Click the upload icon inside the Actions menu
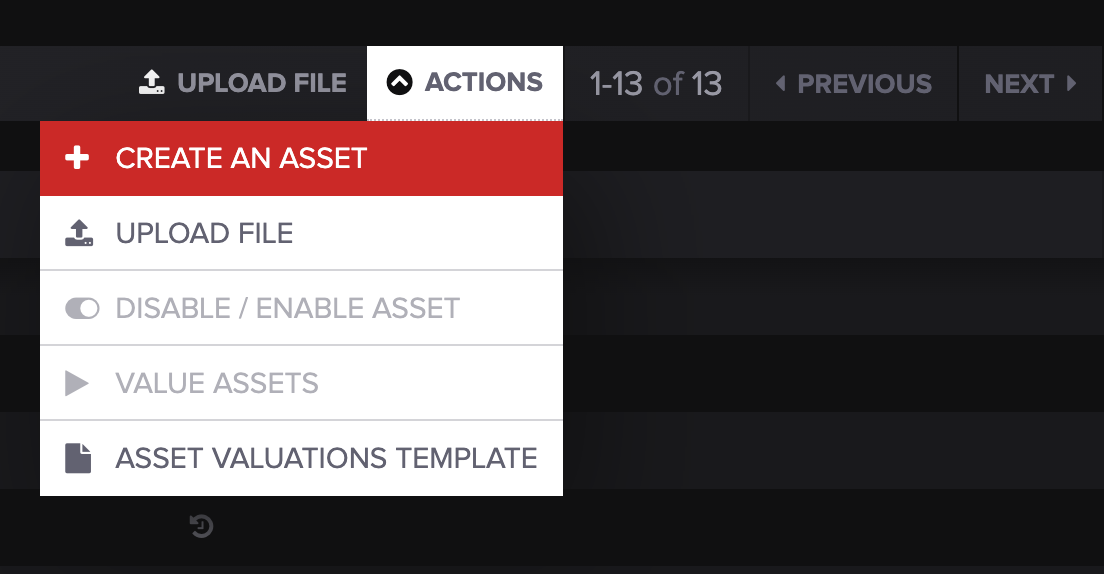The height and width of the screenshot is (574, 1104). coord(78,233)
